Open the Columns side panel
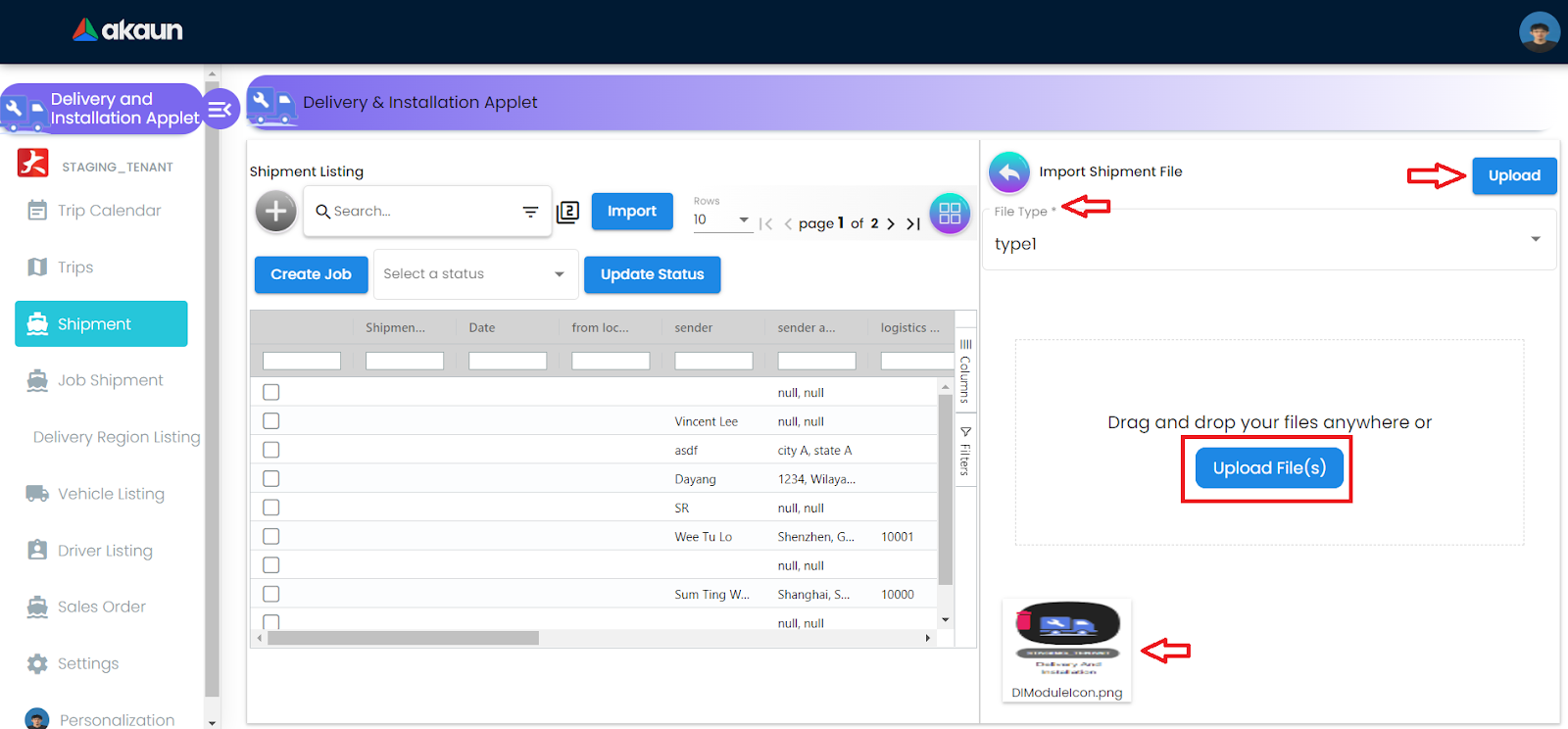The height and width of the screenshot is (729, 1568). click(965, 371)
